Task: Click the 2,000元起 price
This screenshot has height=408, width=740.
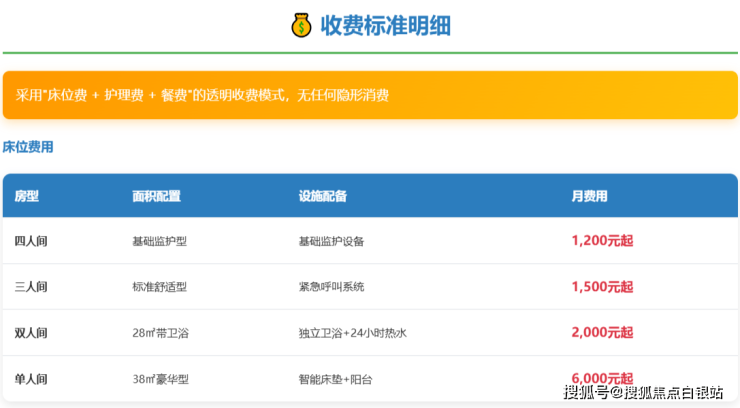Action: point(602,333)
